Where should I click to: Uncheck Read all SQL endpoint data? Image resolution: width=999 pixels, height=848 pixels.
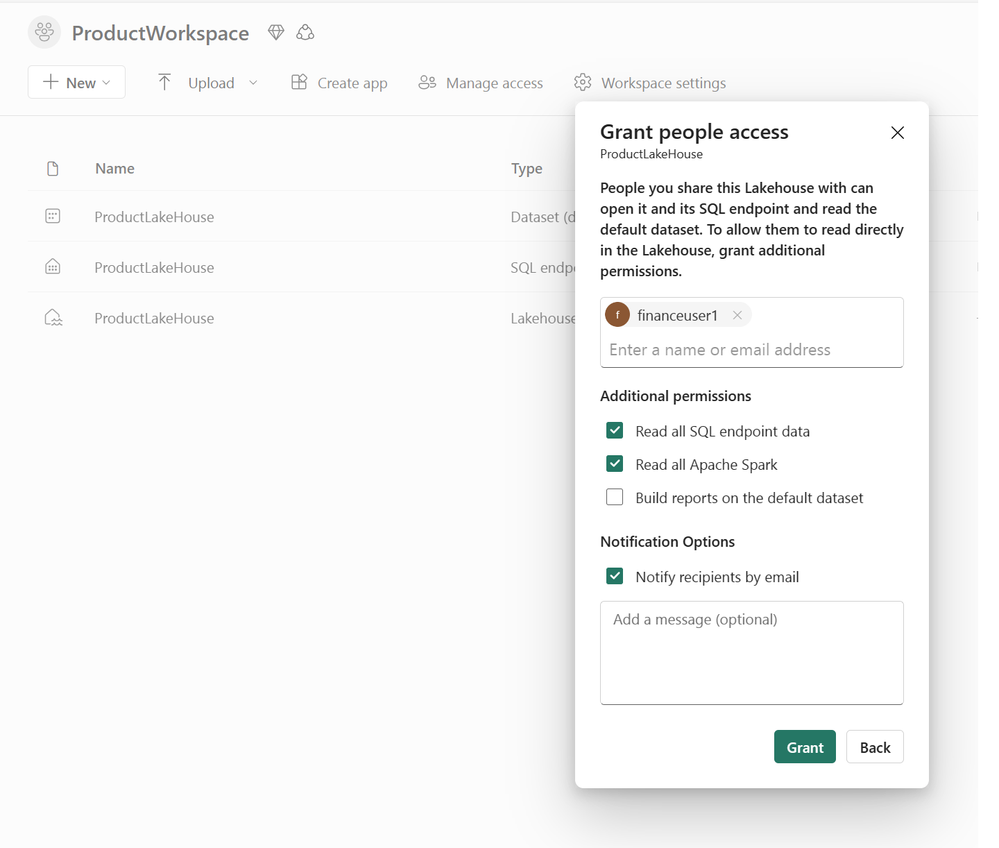pyautogui.click(x=615, y=431)
